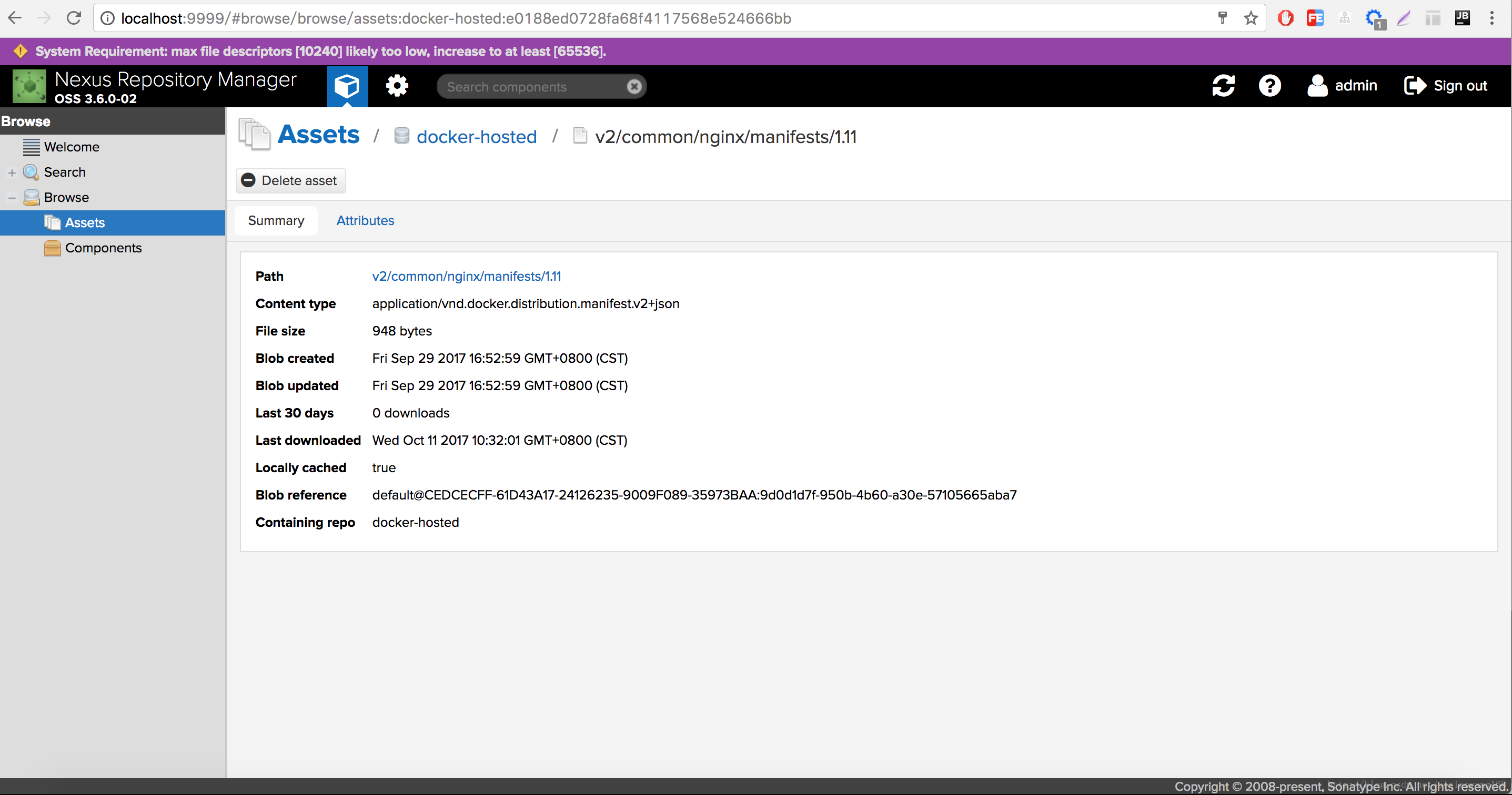Clear the search components field

coord(634,86)
